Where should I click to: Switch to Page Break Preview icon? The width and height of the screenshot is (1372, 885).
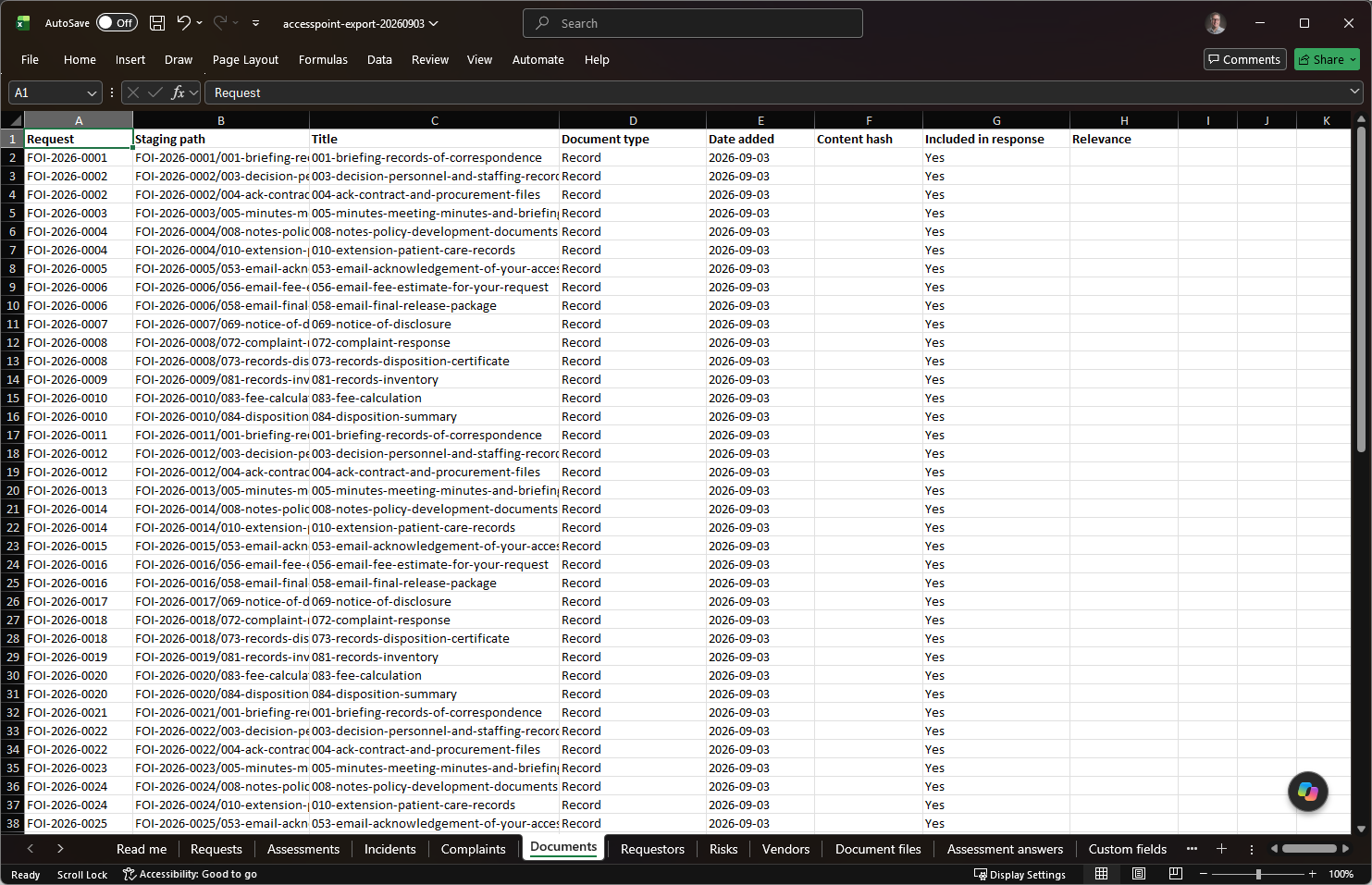coord(1175,874)
